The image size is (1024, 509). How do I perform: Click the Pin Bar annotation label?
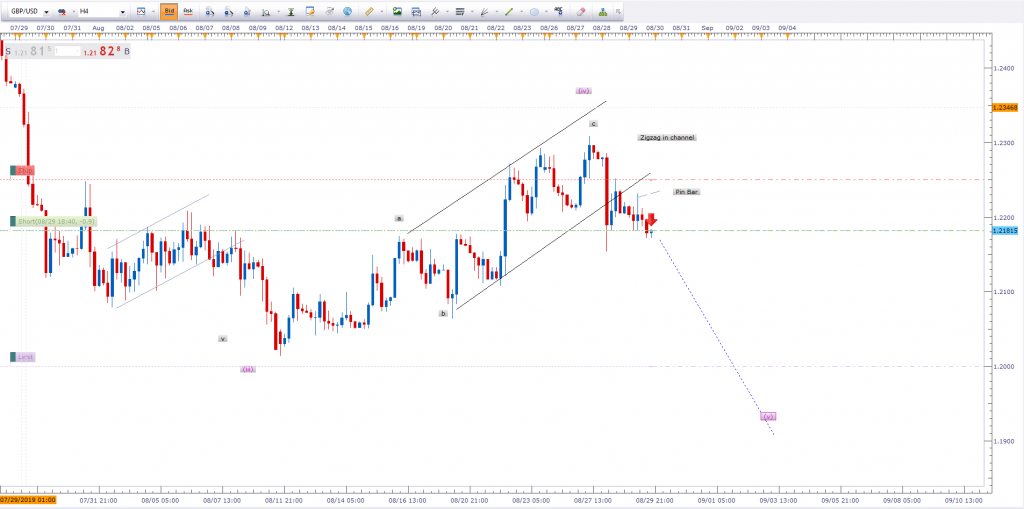tap(685, 191)
